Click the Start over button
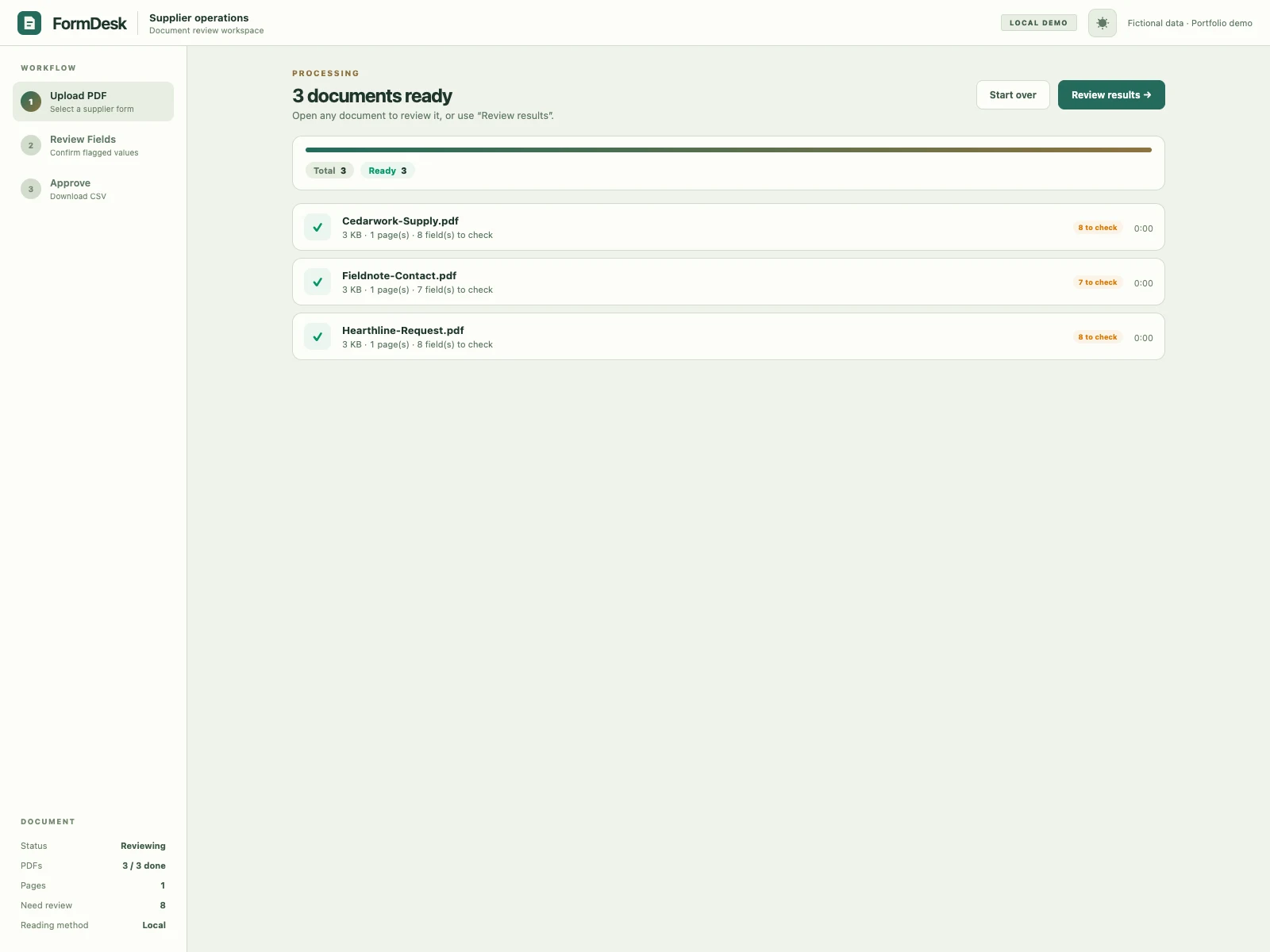 click(x=1013, y=95)
